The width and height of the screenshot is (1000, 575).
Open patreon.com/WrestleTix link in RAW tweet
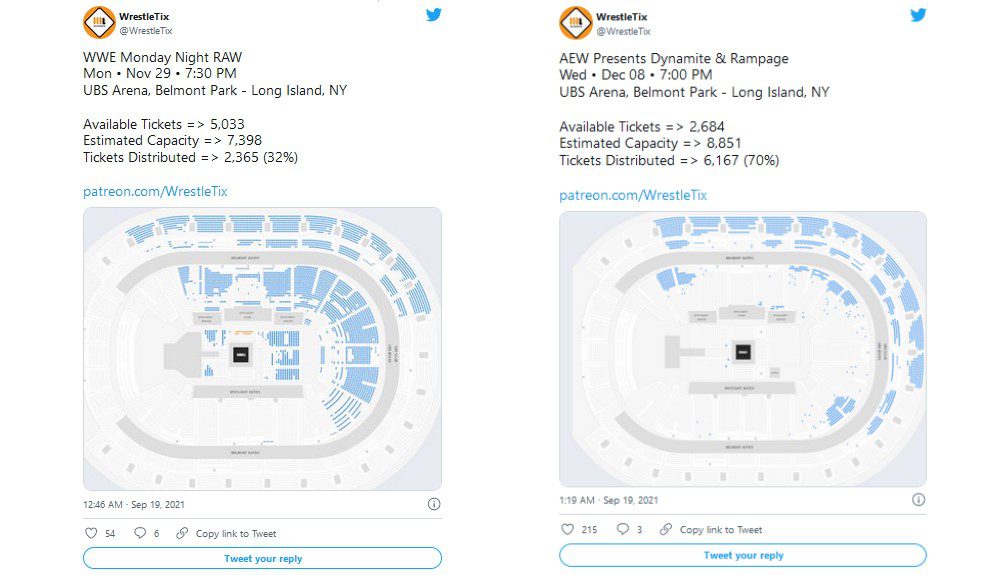[x=155, y=191]
